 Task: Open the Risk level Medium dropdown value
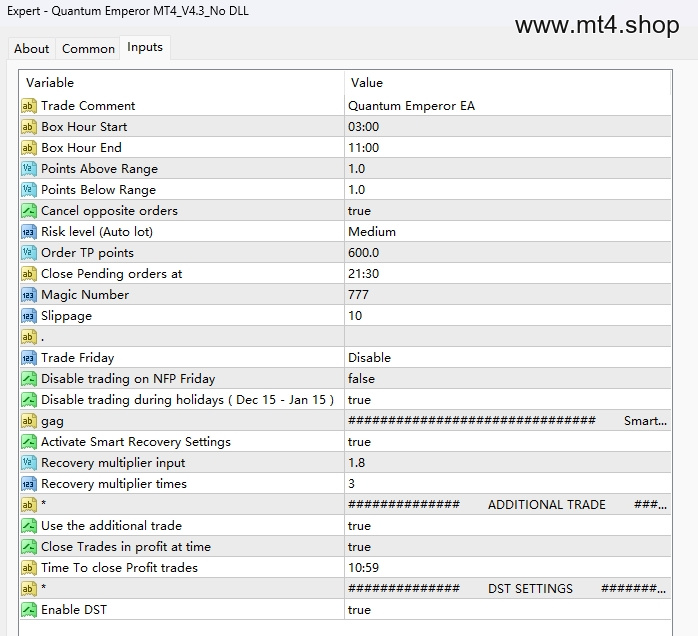tap(507, 232)
